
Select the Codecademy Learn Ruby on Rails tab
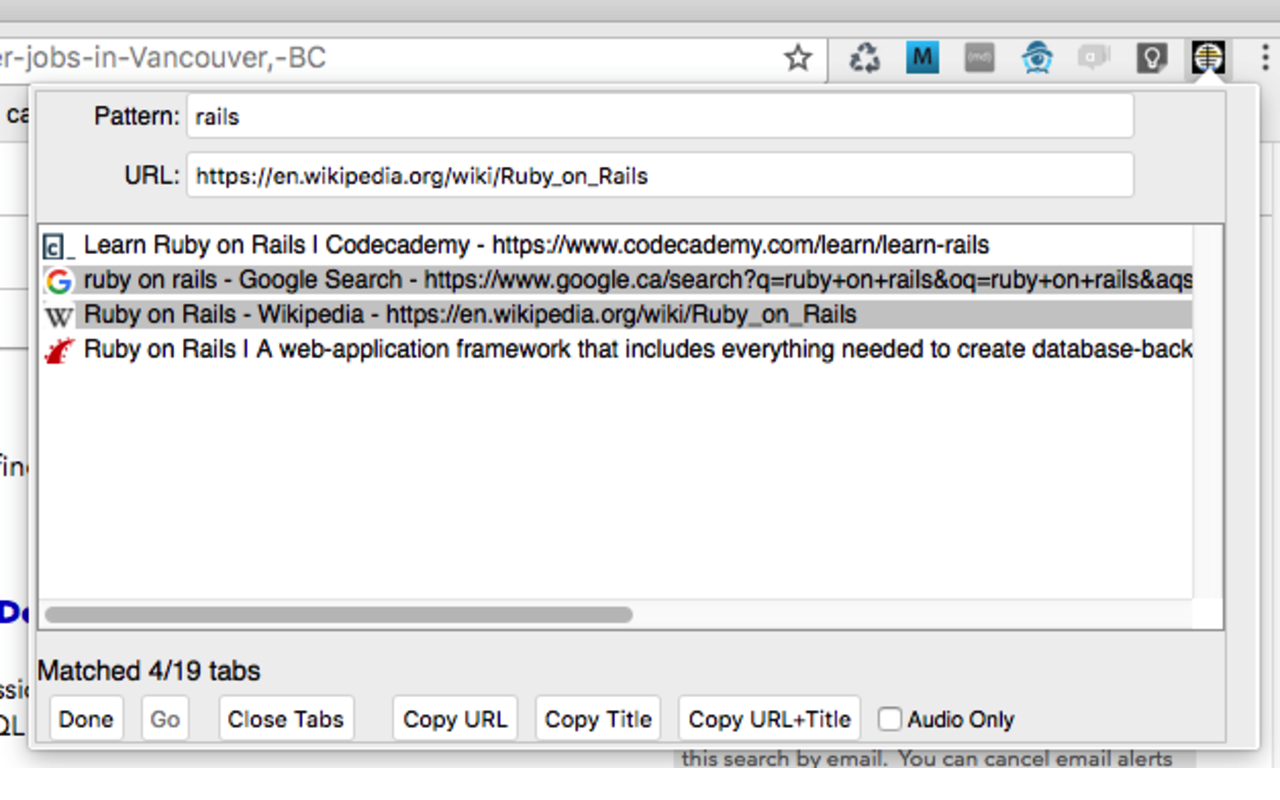coord(536,245)
